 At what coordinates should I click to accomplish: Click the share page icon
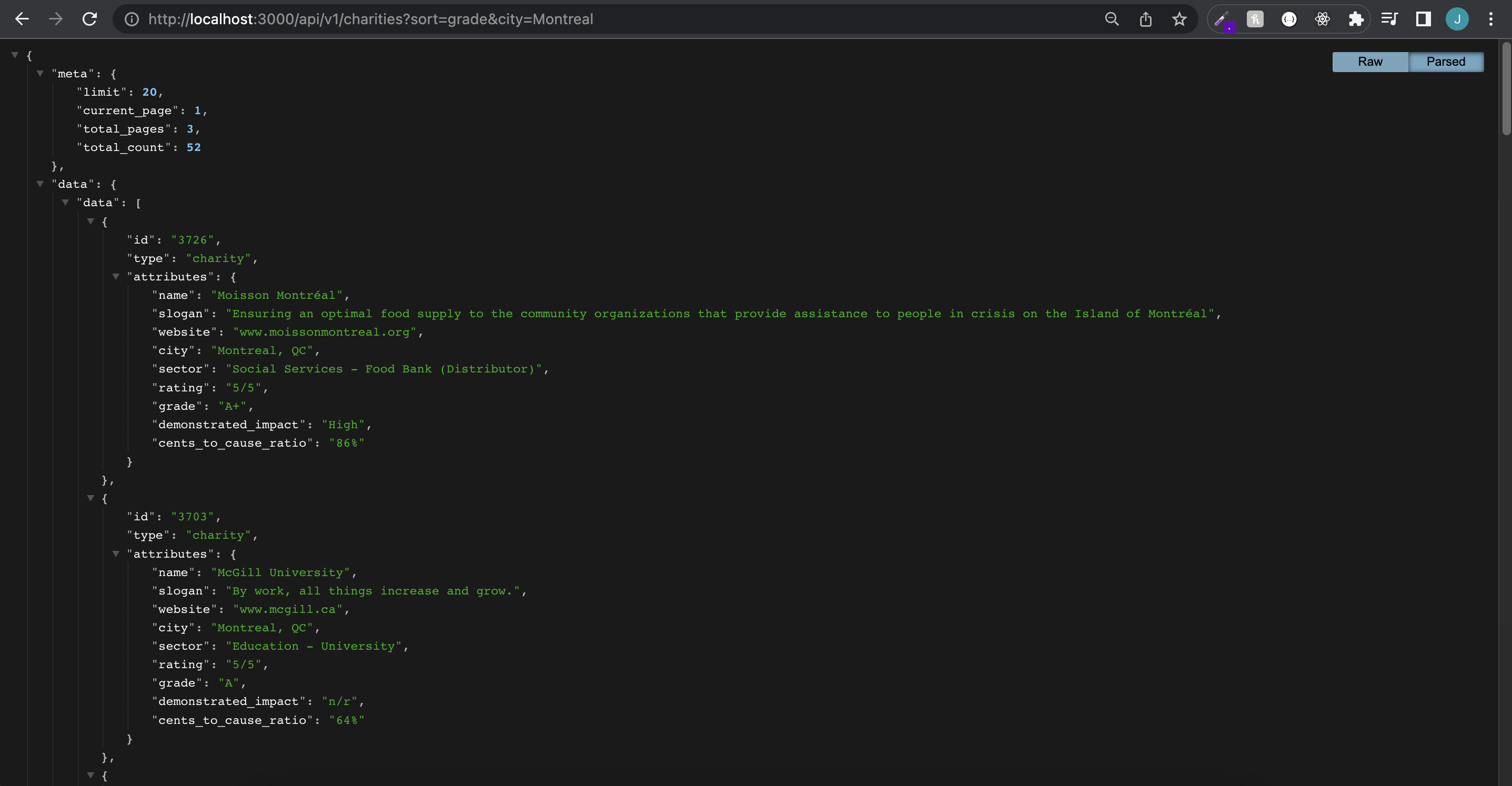coord(1145,19)
